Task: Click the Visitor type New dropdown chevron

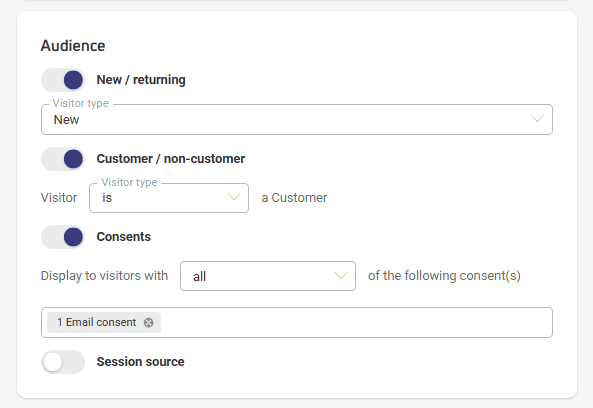Action: [x=537, y=119]
